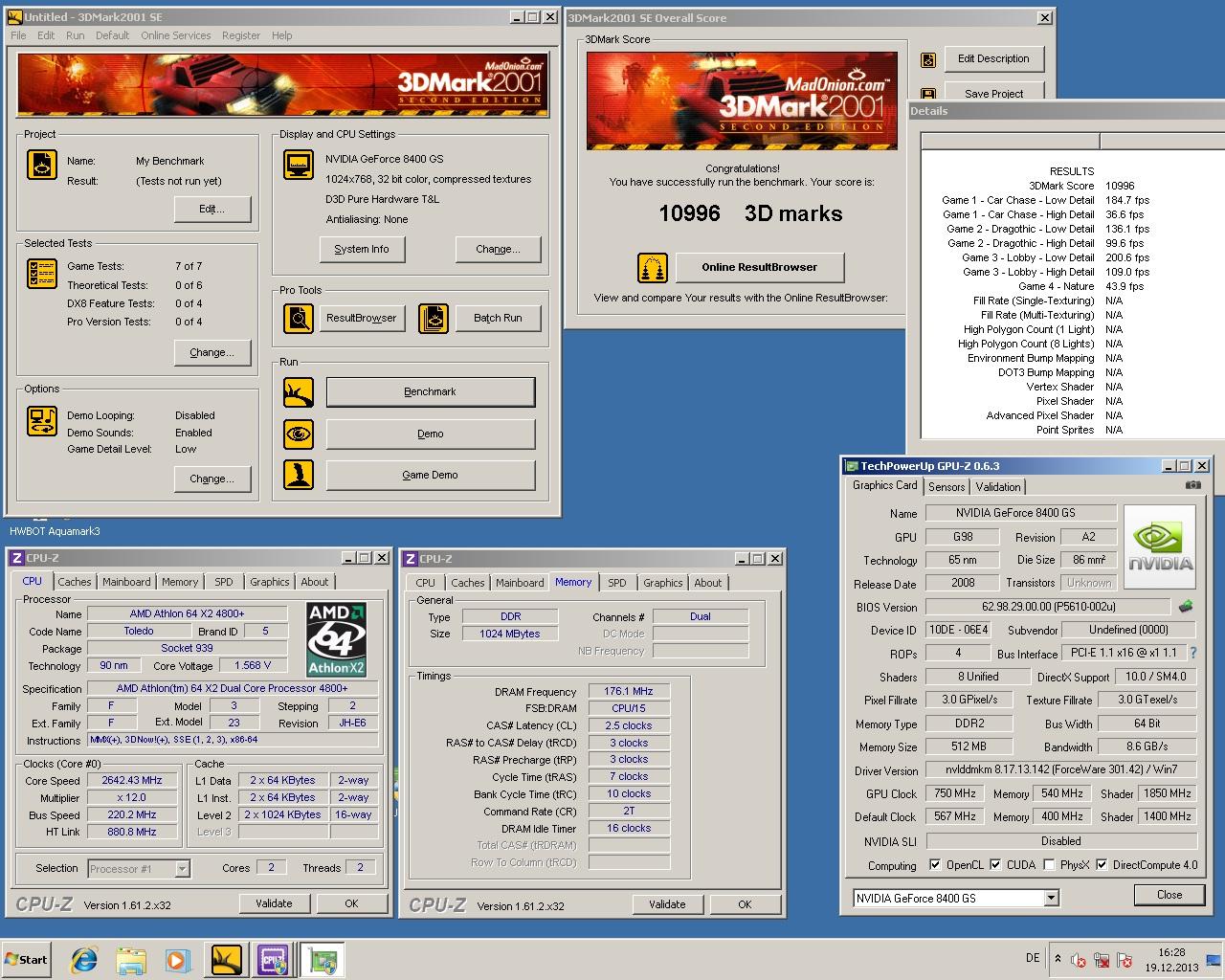Click the Project Edit... button

point(212,209)
